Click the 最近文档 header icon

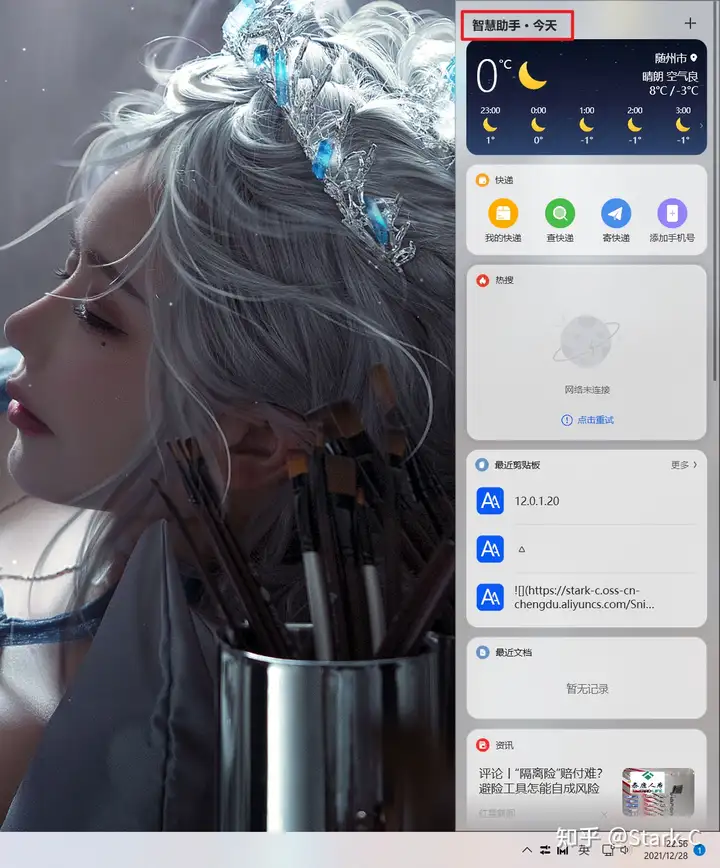point(483,652)
